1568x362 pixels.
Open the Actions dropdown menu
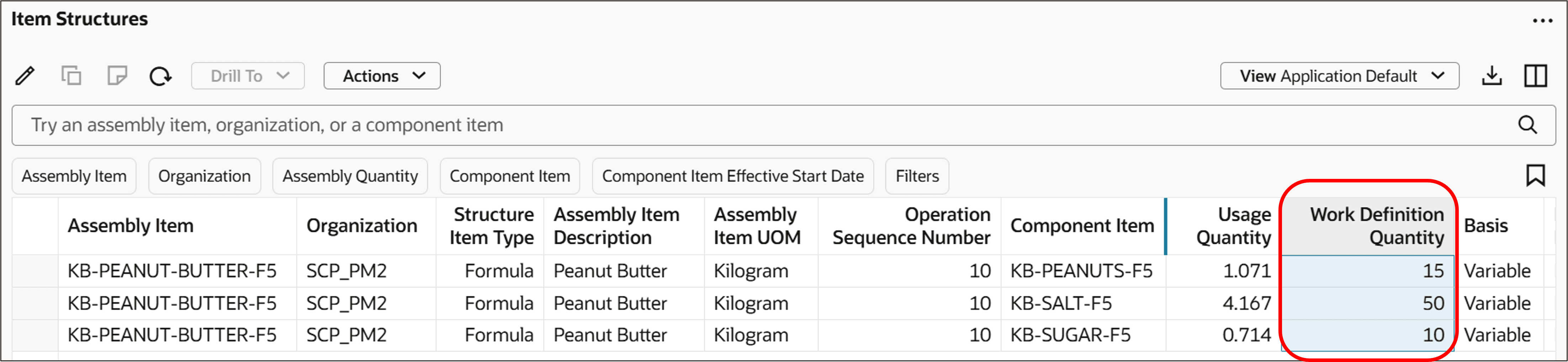point(382,75)
